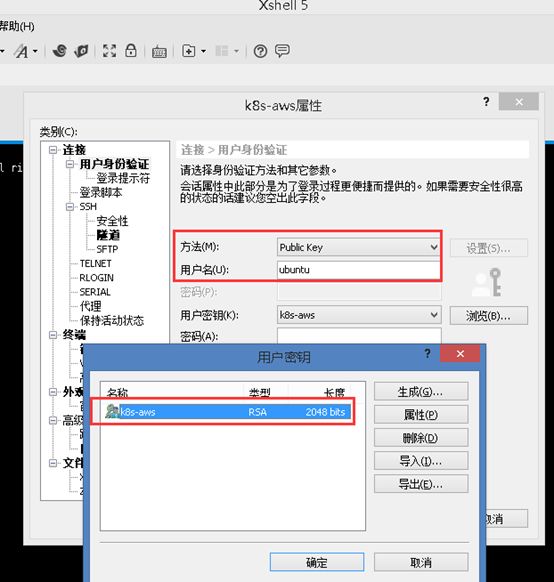Screen dimensions: 554x582
Task: Click the tile layout icon in toolbar
Action: point(222,51)
